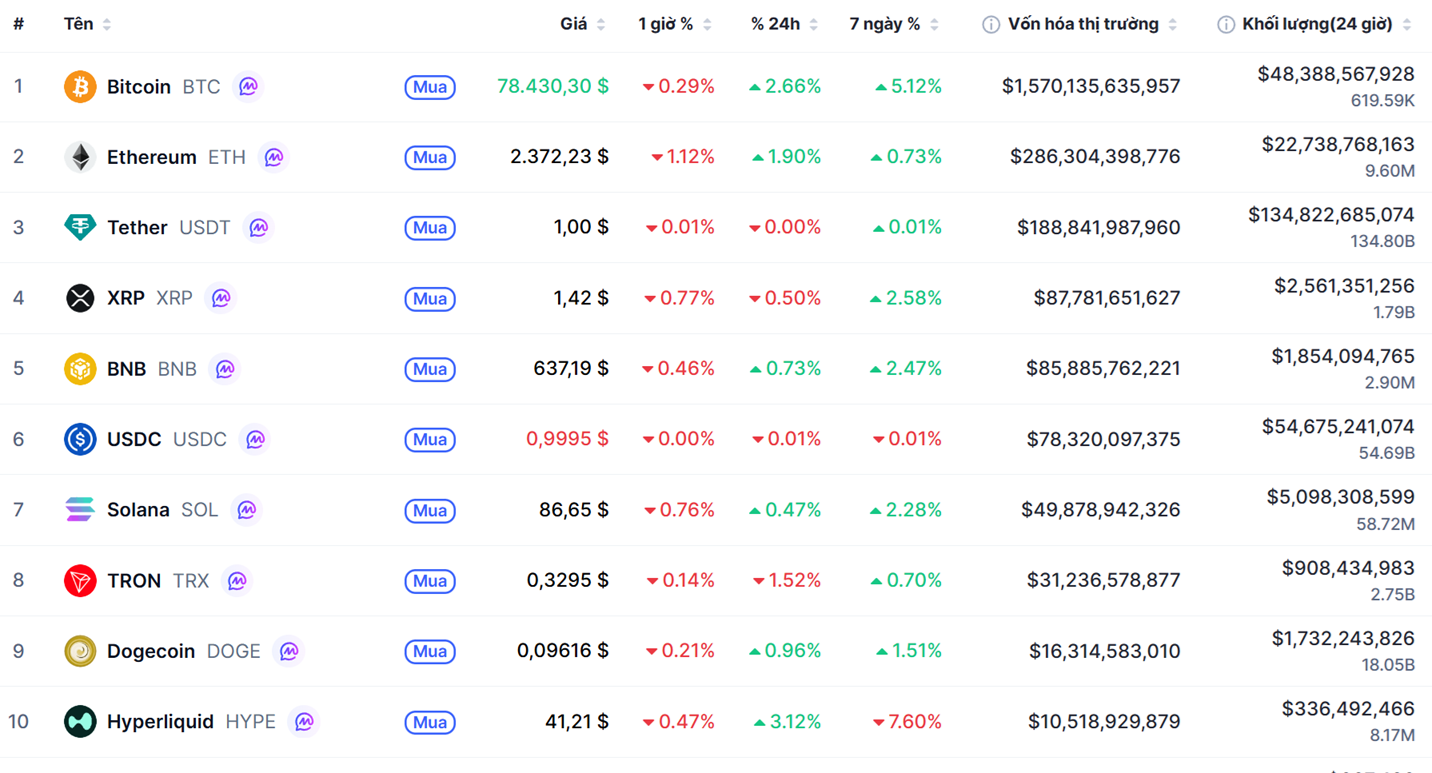Click the Mua button for Dogecoin
The width and height of the screenshot is (1432, 773).
(x=430, y=651)
